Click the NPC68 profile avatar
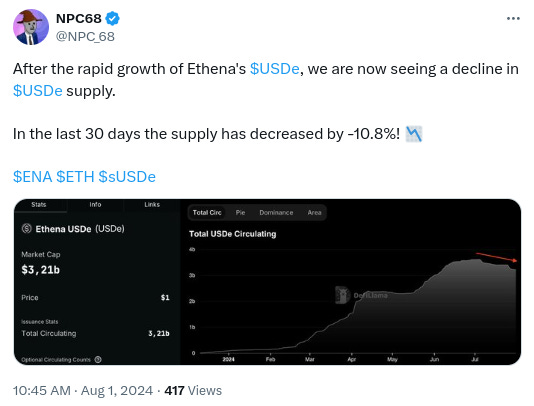 tap(31, 27)
